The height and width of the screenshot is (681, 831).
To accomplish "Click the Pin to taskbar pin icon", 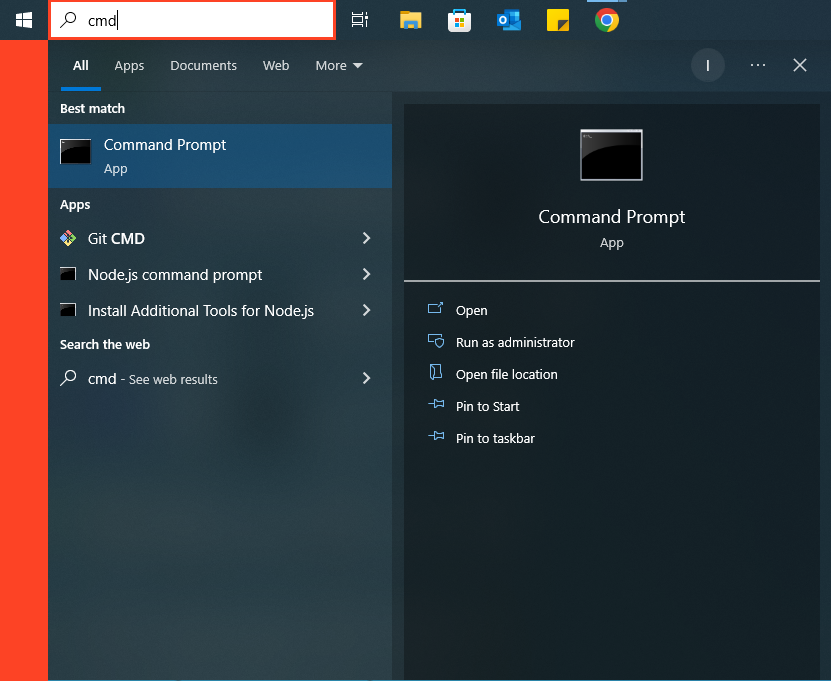I will (x=436, y=436).
